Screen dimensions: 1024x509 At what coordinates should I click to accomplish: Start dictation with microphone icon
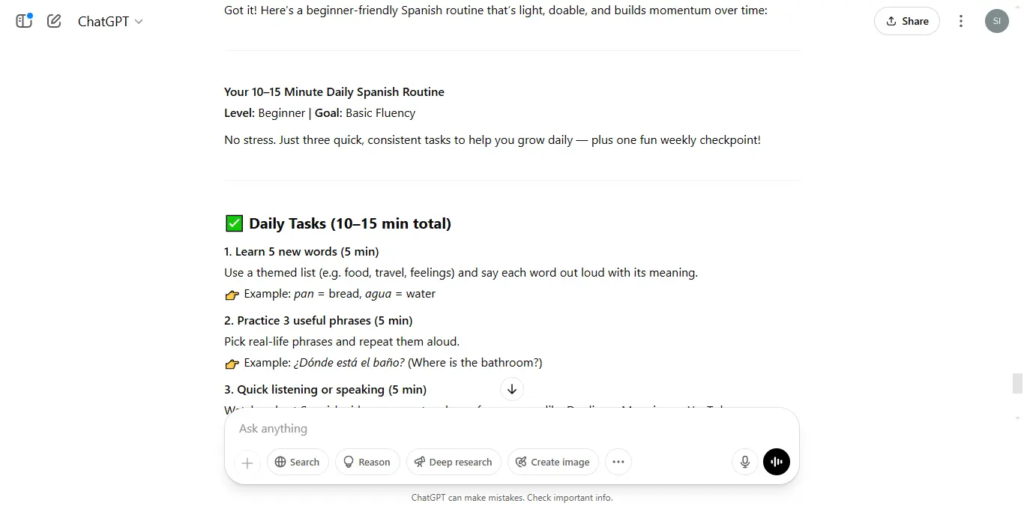pyautogui.click(x=744, y=462)
